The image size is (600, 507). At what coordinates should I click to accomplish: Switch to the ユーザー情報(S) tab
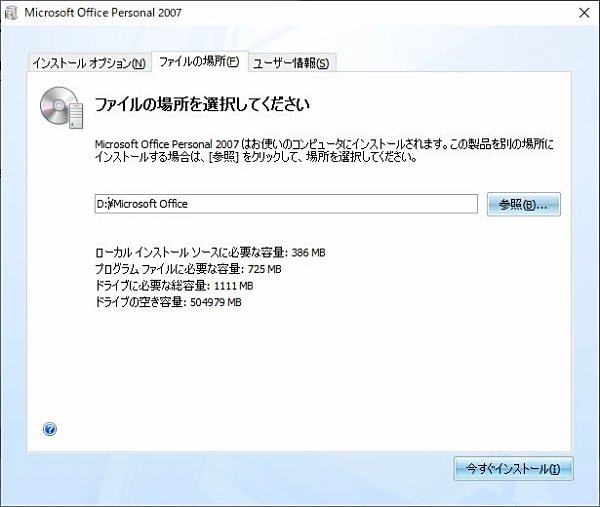292,62
